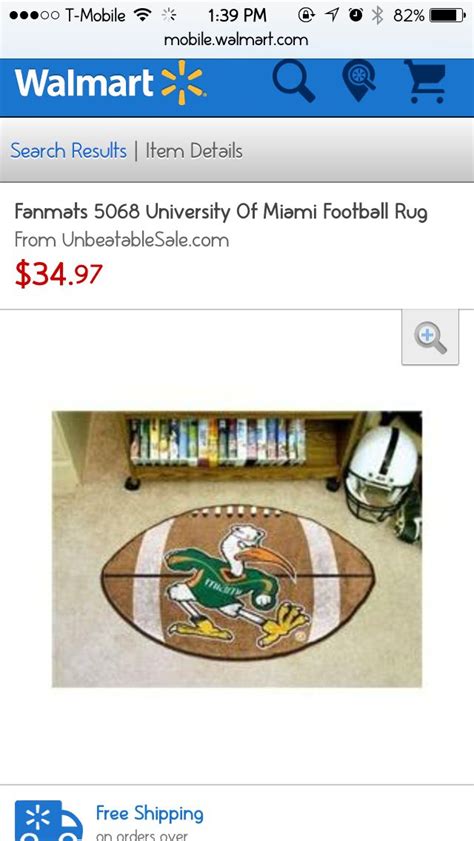Tap the Fanmats 5068 product title
The image size is (474, 841).
[x=221, y=212]
